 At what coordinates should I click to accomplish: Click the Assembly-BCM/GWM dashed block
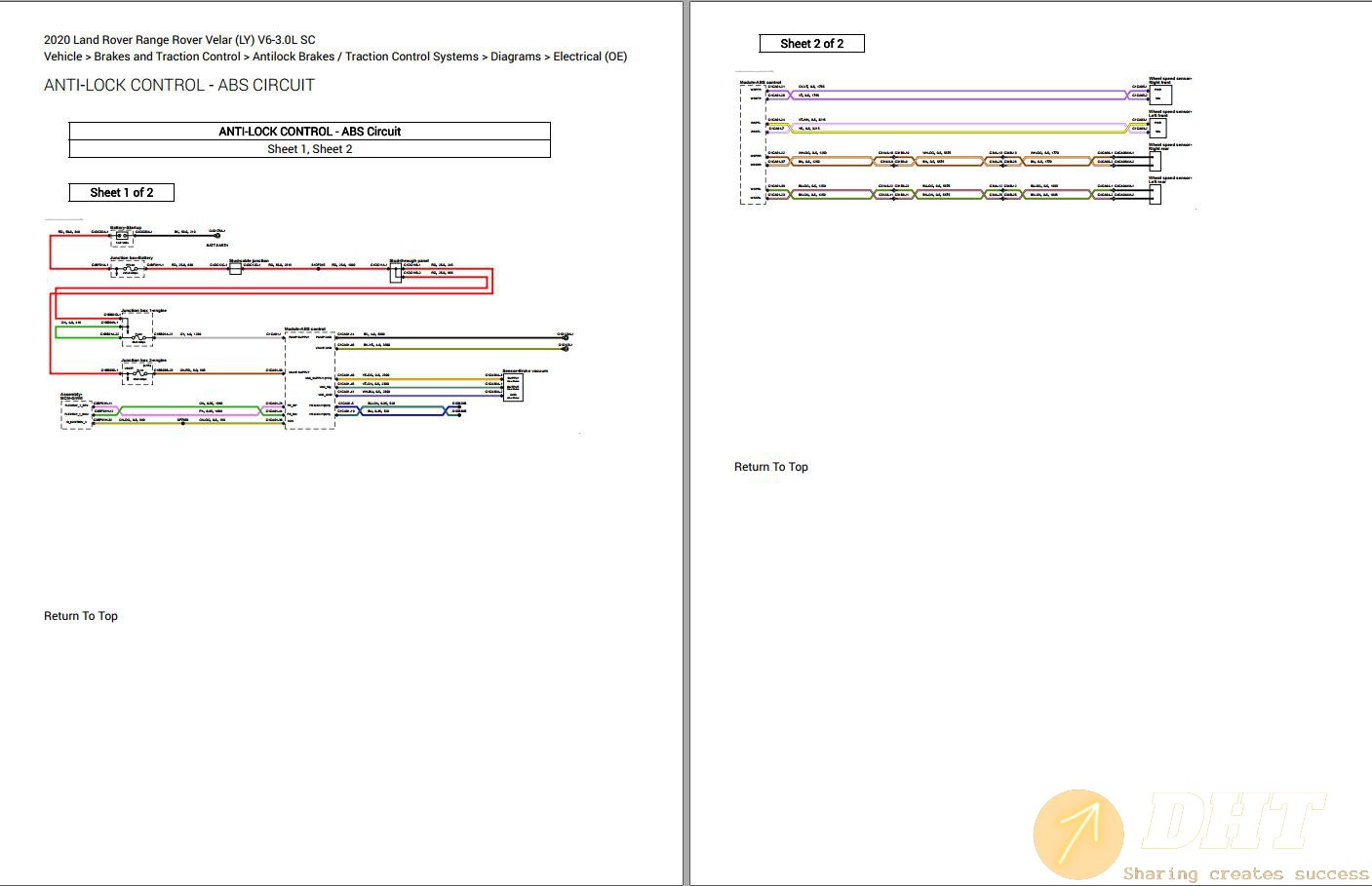pyautogui.click(x=76, y=413)
